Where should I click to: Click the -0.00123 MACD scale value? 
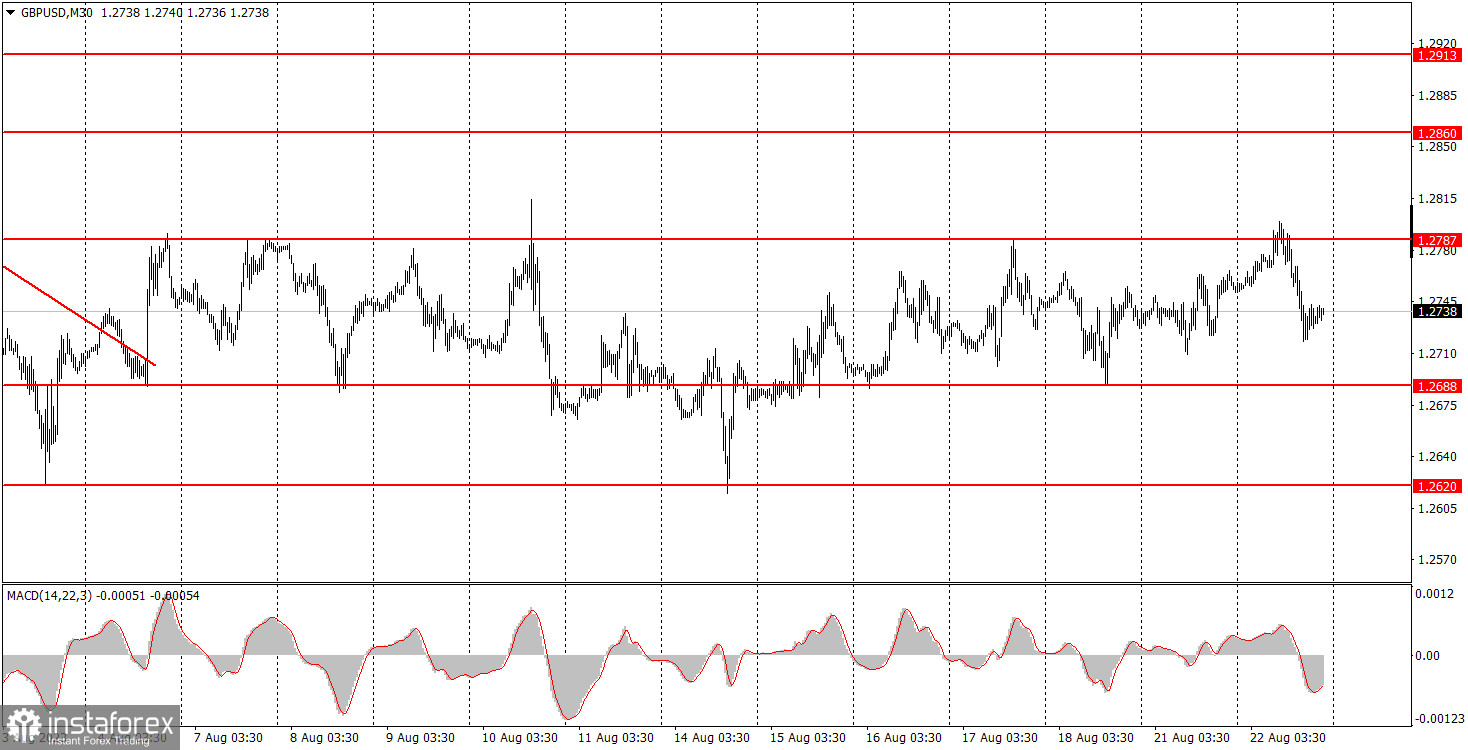1438,720
